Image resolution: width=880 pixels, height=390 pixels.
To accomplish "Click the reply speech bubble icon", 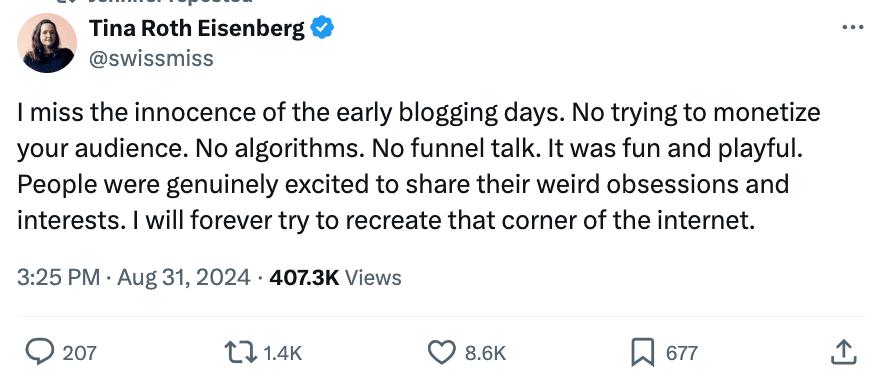I will point(40,352).
